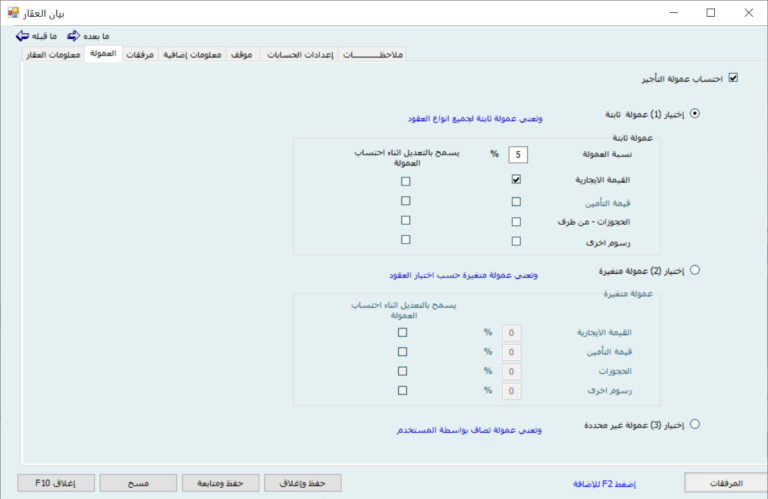Click the blue text وتعني عمولة تضاف بواسطة المستخدم

click(x=469, y=430)
